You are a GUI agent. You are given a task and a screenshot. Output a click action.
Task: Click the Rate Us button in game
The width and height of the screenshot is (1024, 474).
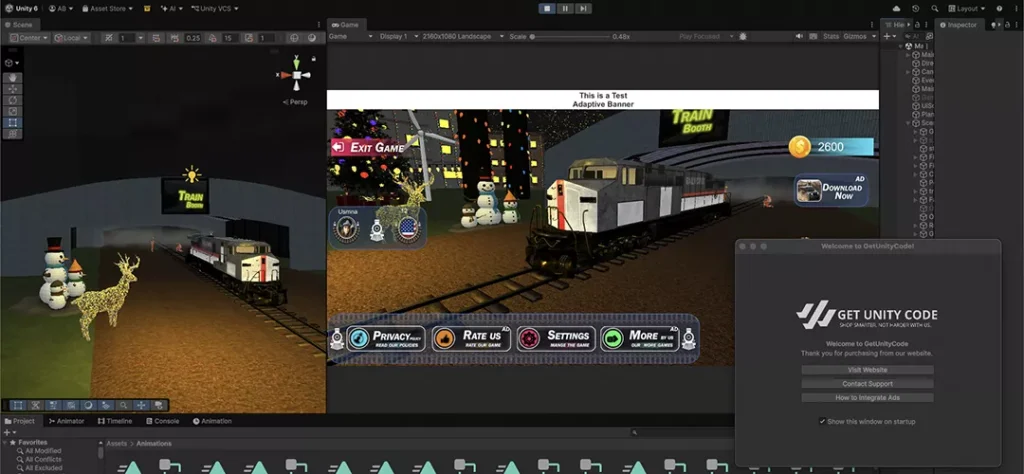click(471, 339)
